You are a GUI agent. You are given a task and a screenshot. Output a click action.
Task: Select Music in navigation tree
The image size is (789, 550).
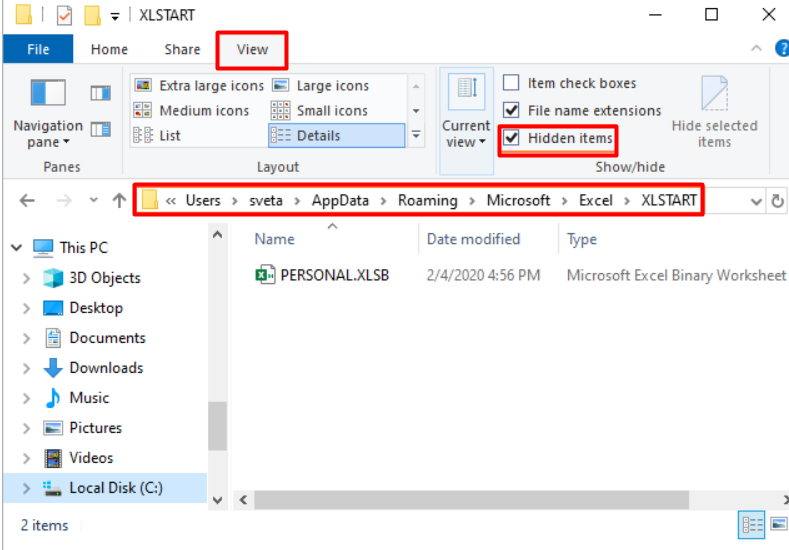click(x=89, y=398)
